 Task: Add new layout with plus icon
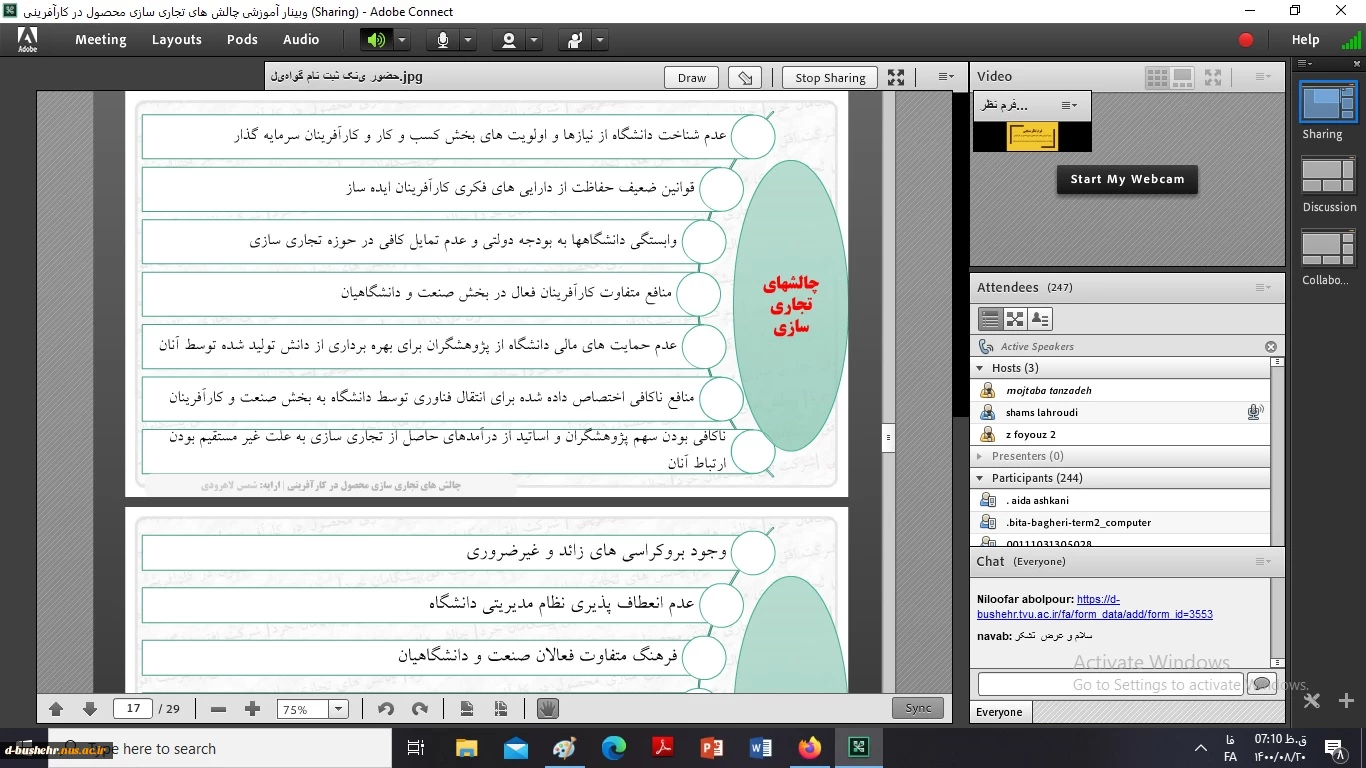[1346, 701]
